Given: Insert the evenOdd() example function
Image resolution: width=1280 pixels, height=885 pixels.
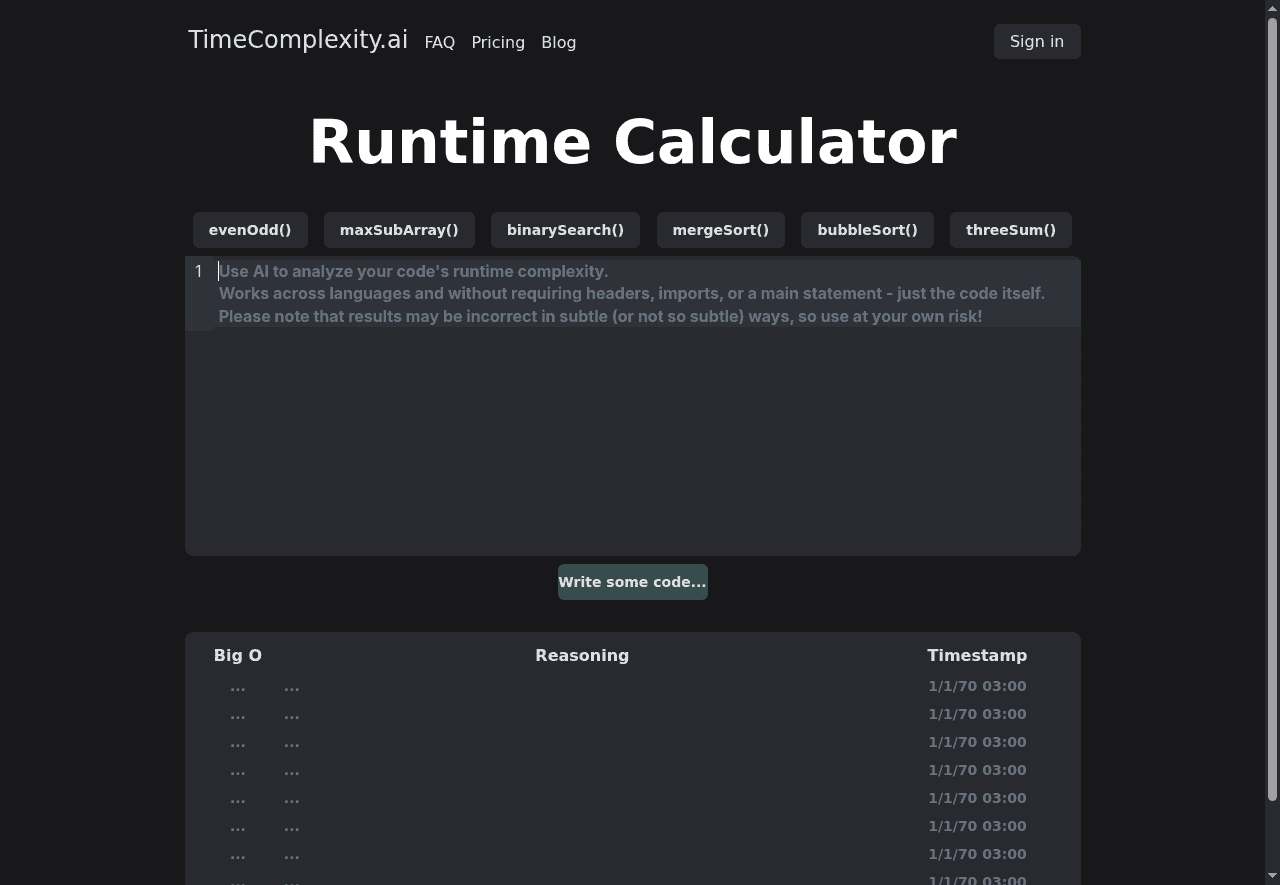Looking at the screenshot, I should (x=250, y=230).
